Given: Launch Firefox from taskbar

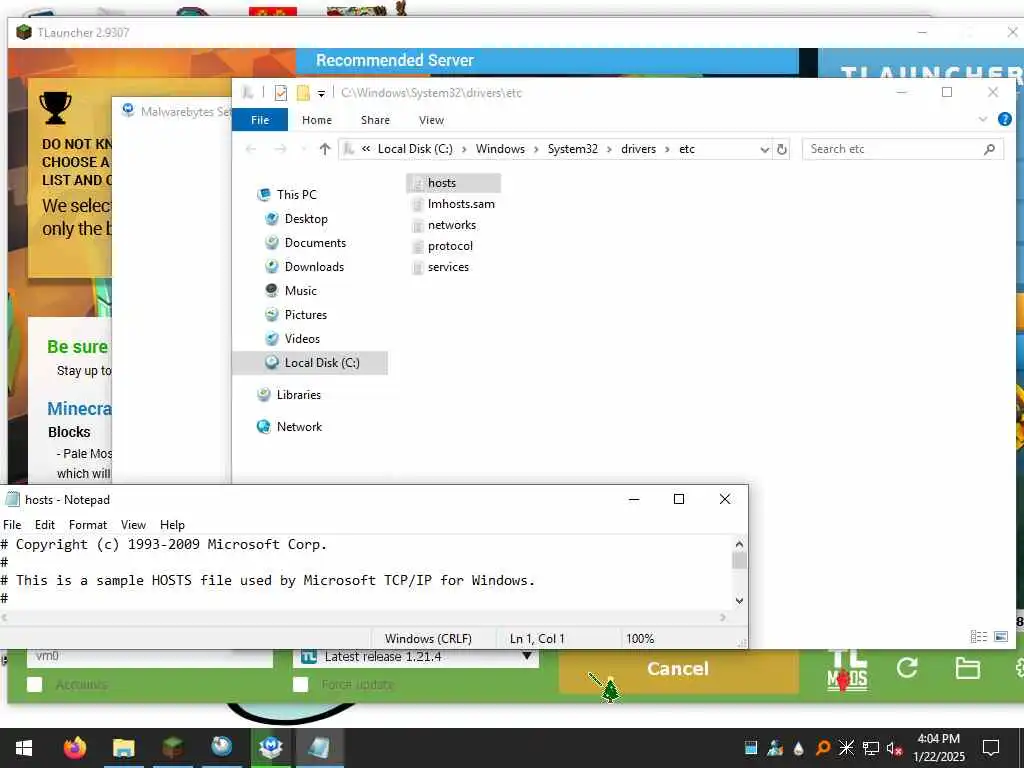Looking at the screenshot, I should coord(74,748).
